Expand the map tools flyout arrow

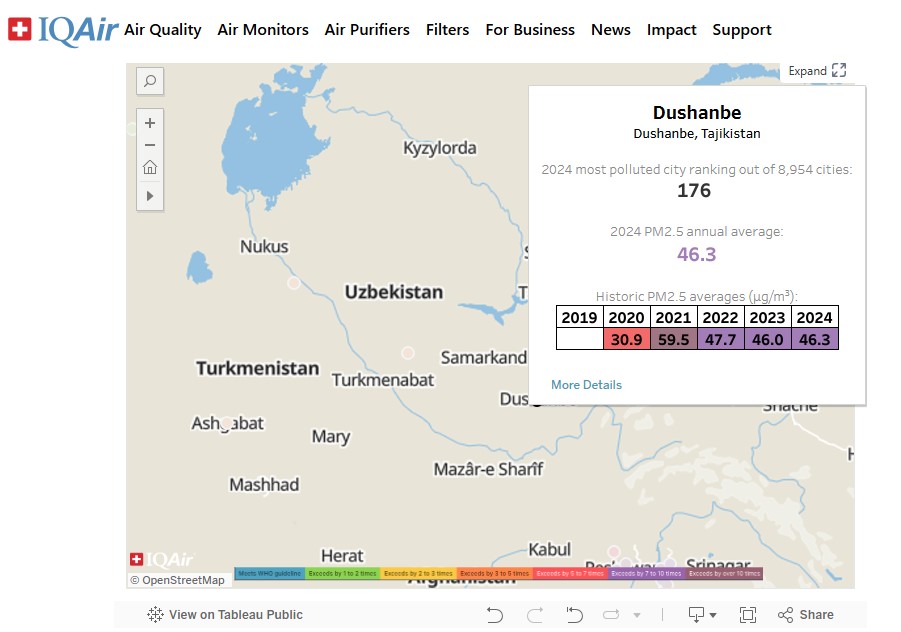pyautogui.click(x=150, y=196)
